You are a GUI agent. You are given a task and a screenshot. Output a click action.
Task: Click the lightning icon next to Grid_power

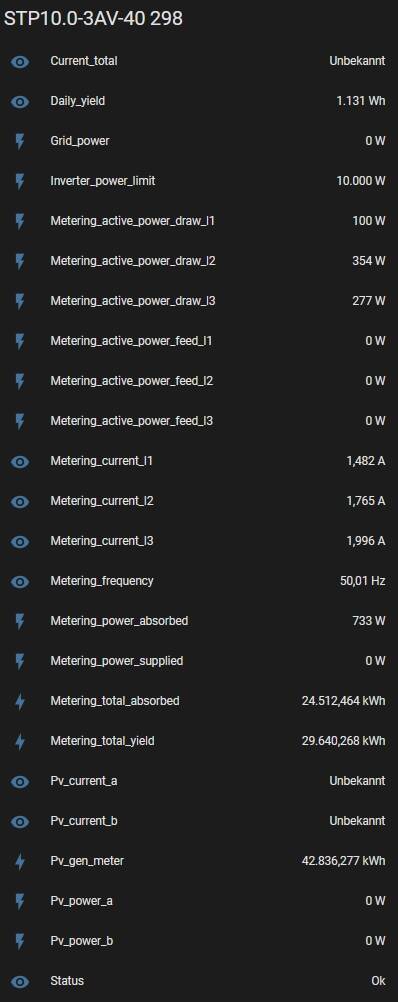[20, 141]
